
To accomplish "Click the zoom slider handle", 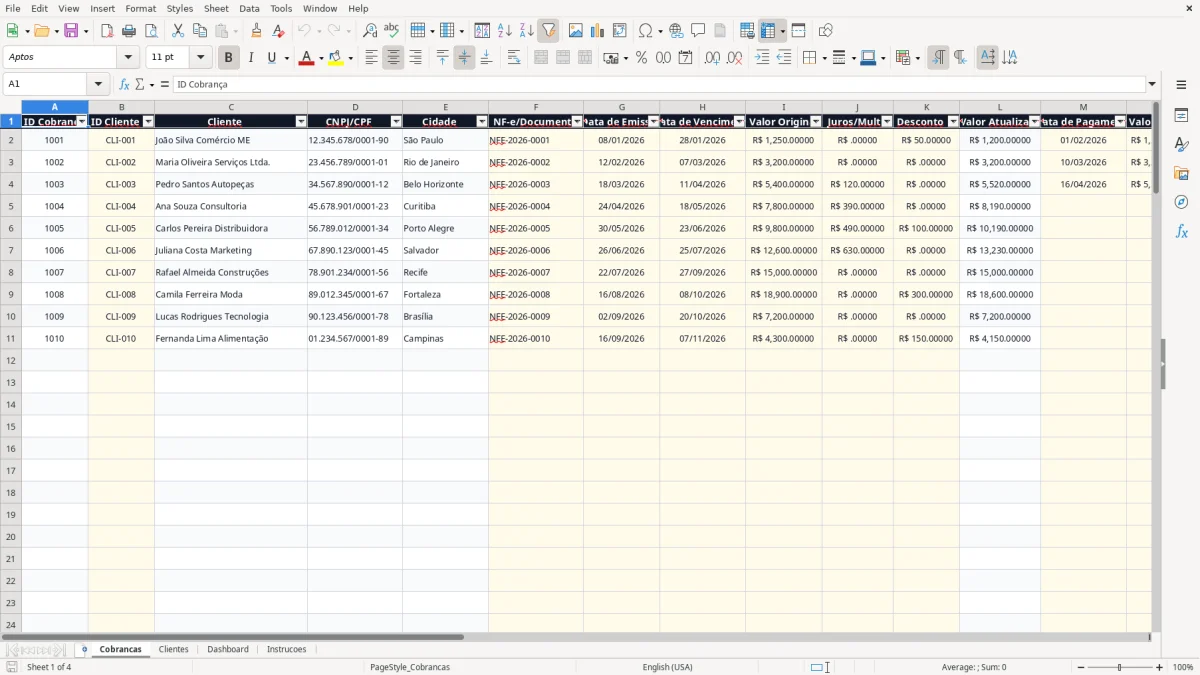I will point(1119,667).
